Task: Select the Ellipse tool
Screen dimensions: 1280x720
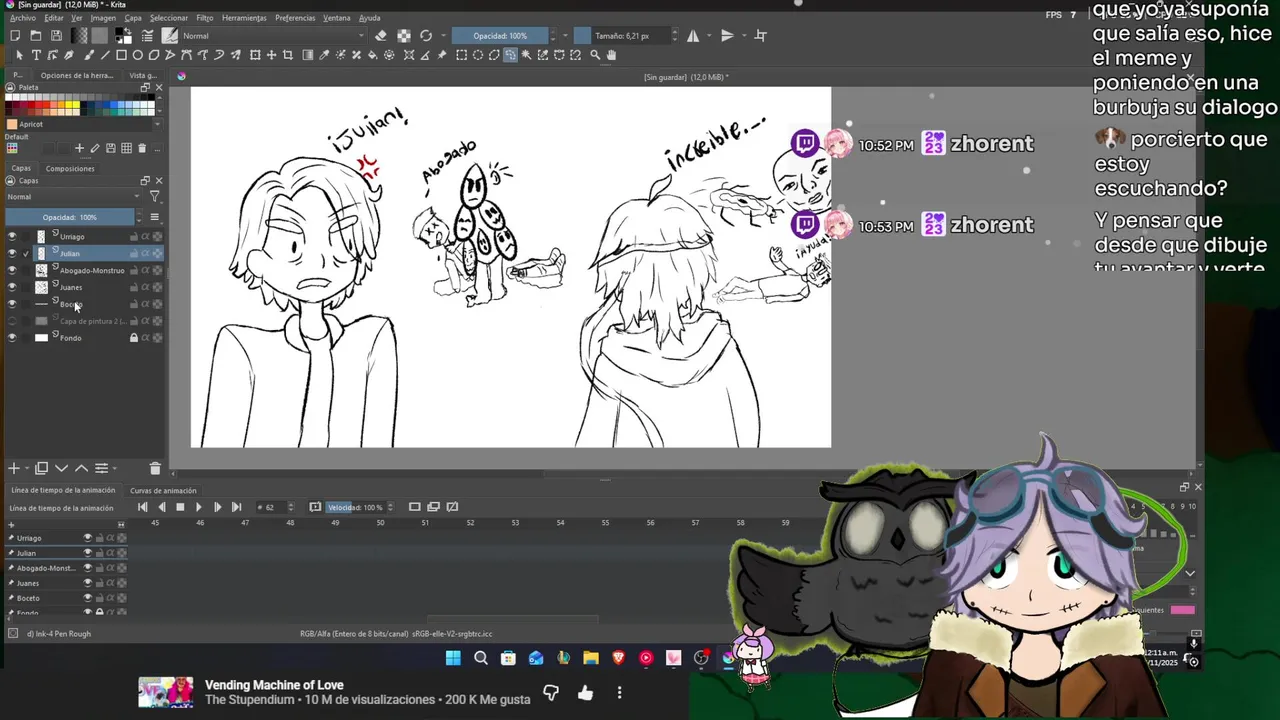Action: pyautogui.click(x=138, y=55)
